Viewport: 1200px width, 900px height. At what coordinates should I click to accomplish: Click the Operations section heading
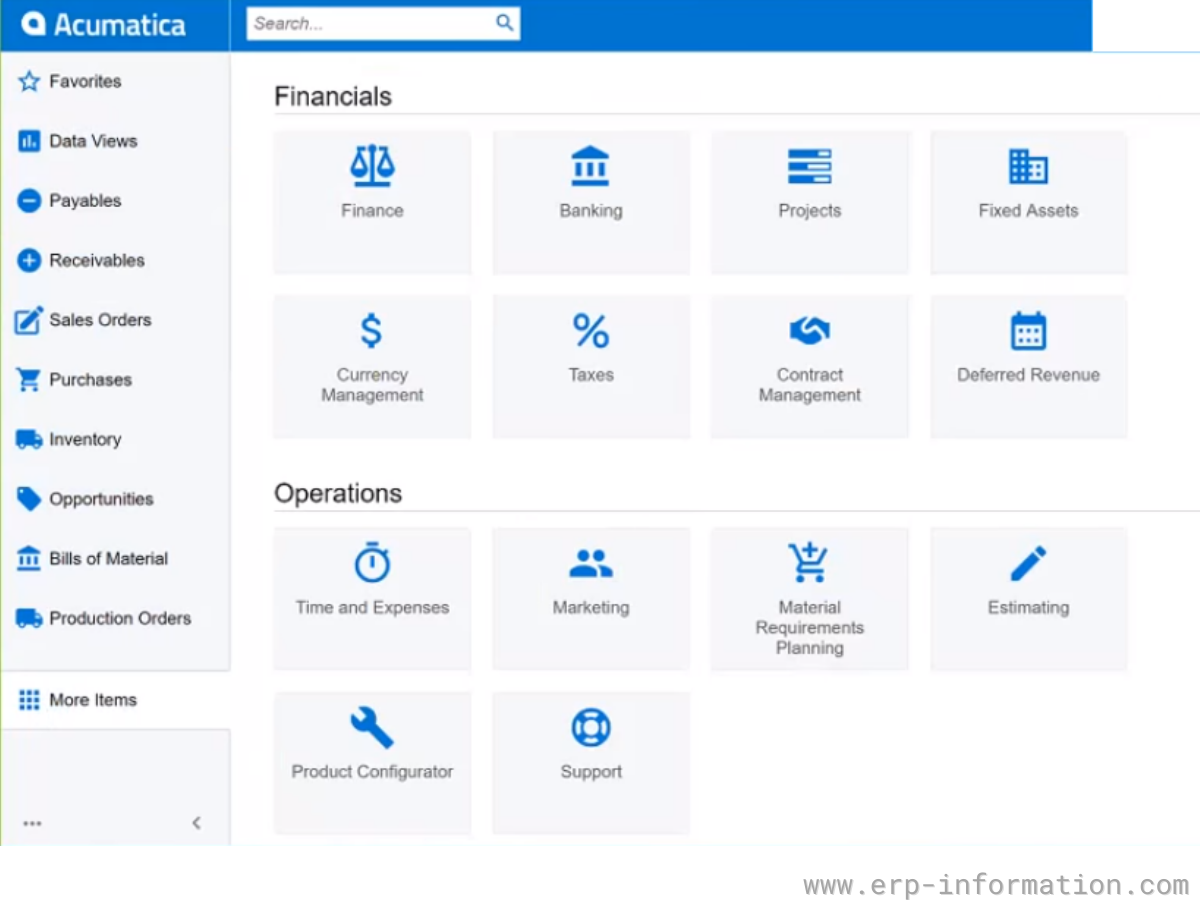click(338, 494)
